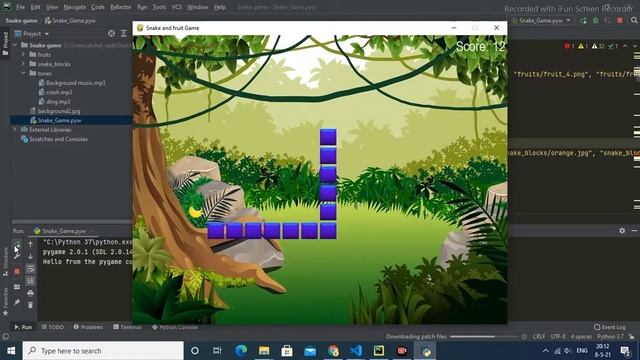The height and width of the screenshot is (360, 640).
Task: Open the Windows Start menu
Action: point(11,351)
